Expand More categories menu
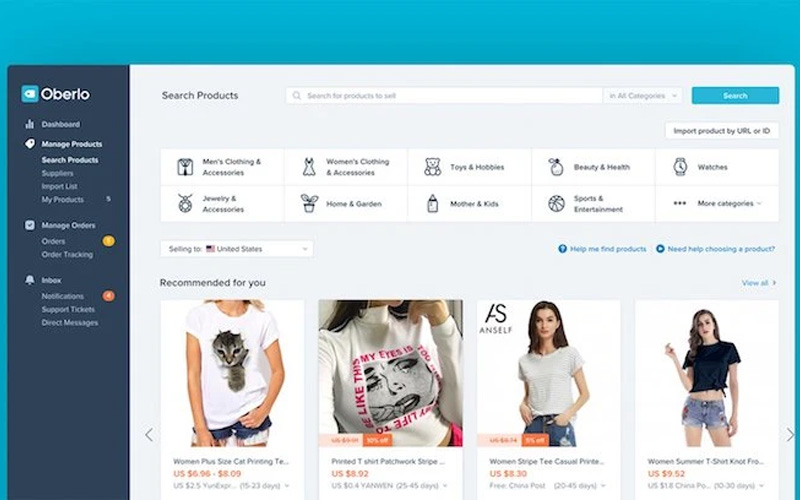 coord(717,204)
